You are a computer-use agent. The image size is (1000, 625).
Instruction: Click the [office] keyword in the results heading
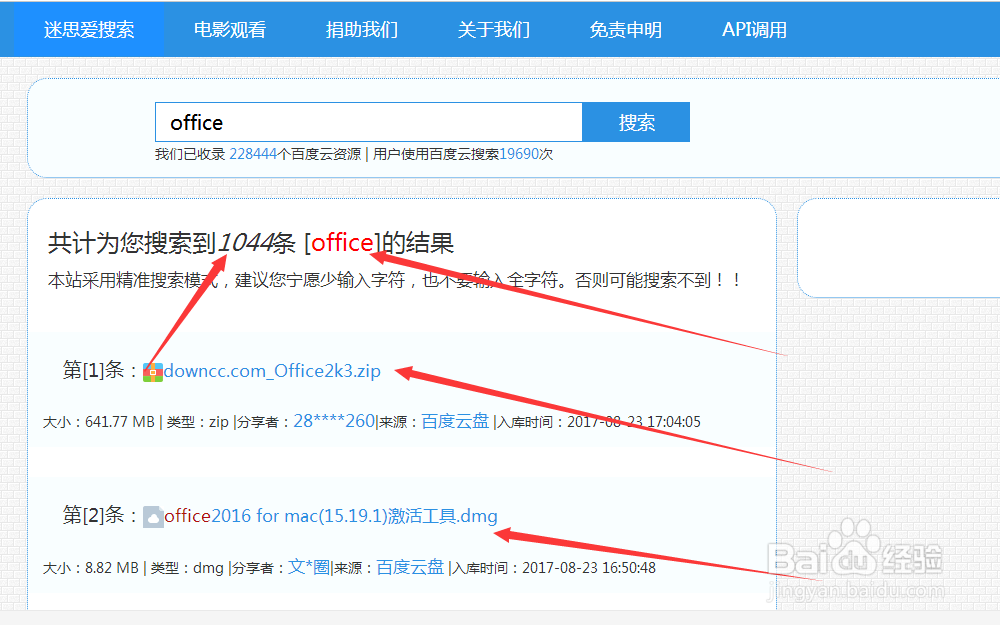pos(342,242)
